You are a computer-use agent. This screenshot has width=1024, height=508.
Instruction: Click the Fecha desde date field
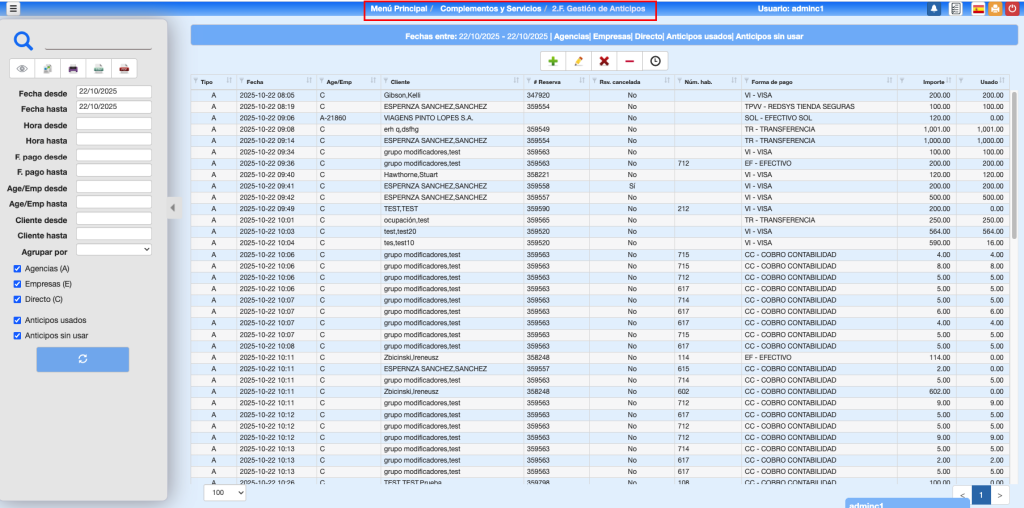coord(113,92)
